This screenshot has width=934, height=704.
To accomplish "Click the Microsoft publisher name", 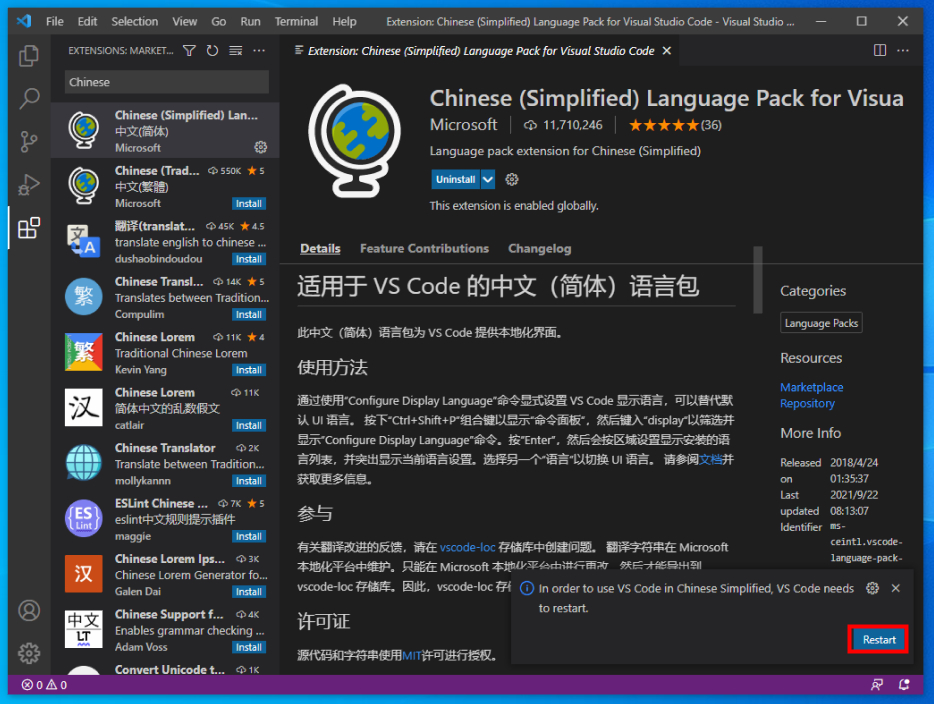I will pyautogui.click(x=463, y=124).
